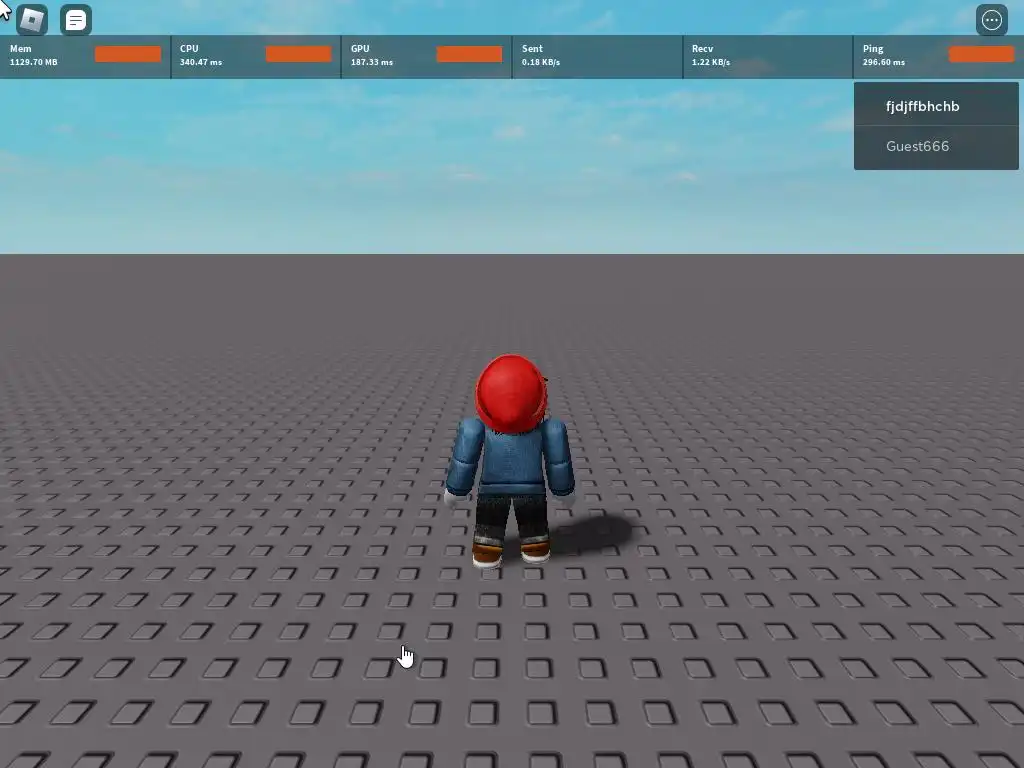The width and height of the screenshot is (1024, 768).
Task: Select the CPU performance stat panel
Action: pyautogui.click(x=256, y=56)
